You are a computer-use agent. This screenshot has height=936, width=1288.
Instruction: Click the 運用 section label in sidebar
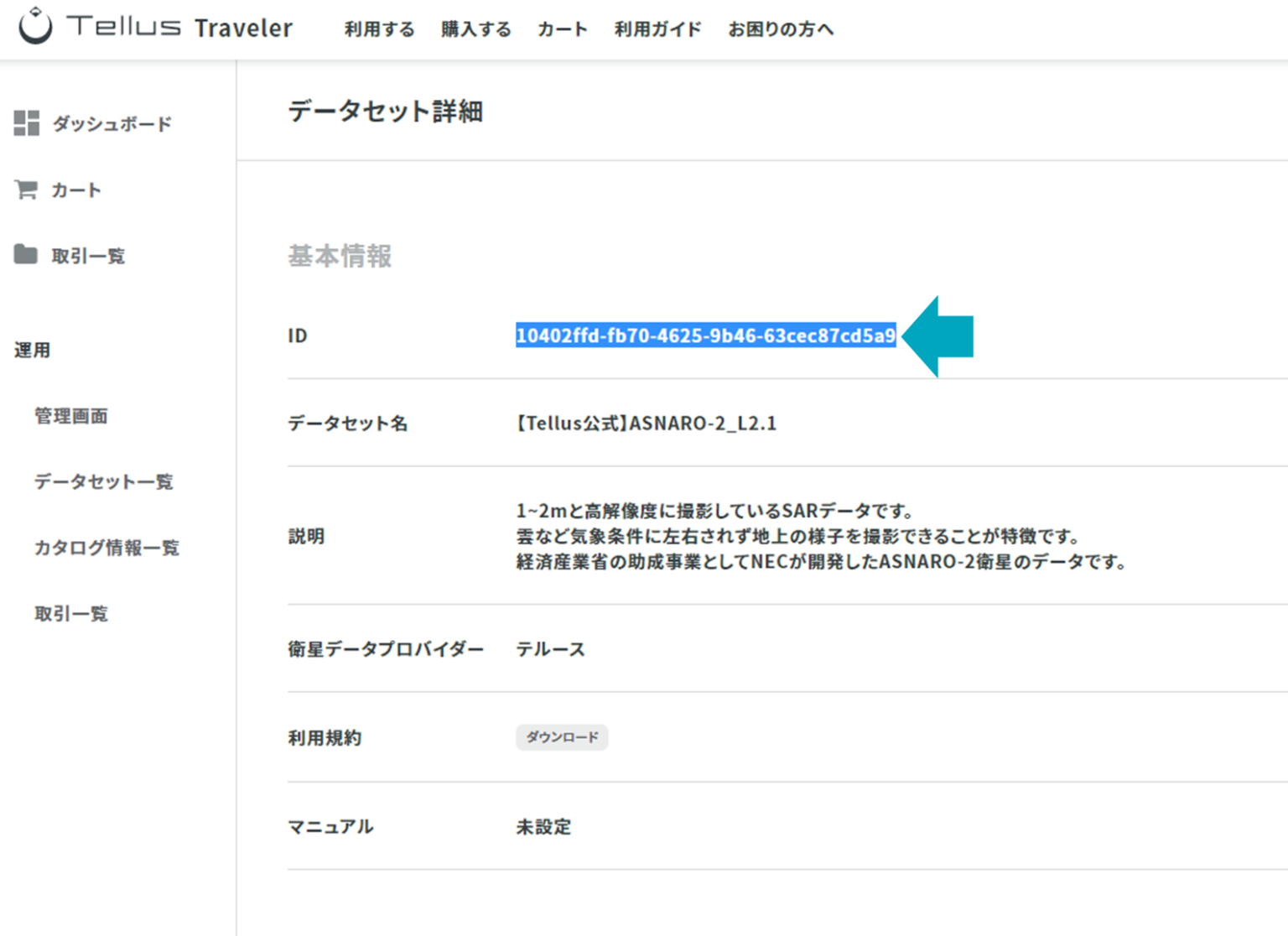32,350
